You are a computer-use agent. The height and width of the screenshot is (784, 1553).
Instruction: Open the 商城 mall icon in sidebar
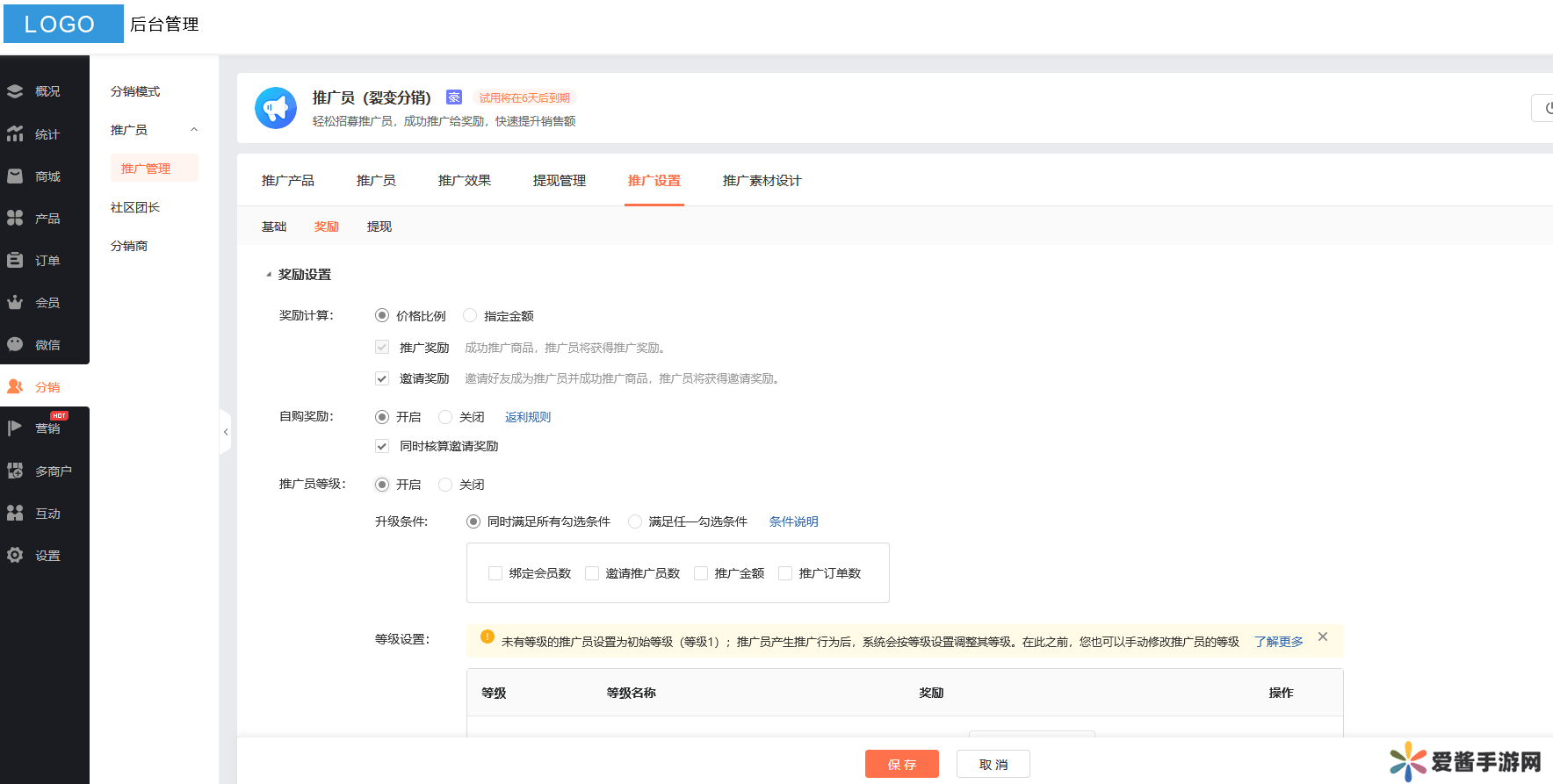(15, 176)
